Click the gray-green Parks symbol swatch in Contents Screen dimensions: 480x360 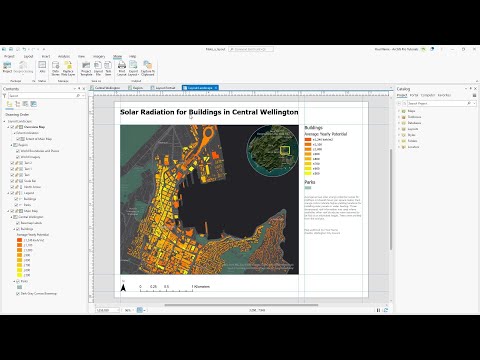point(19,287)
